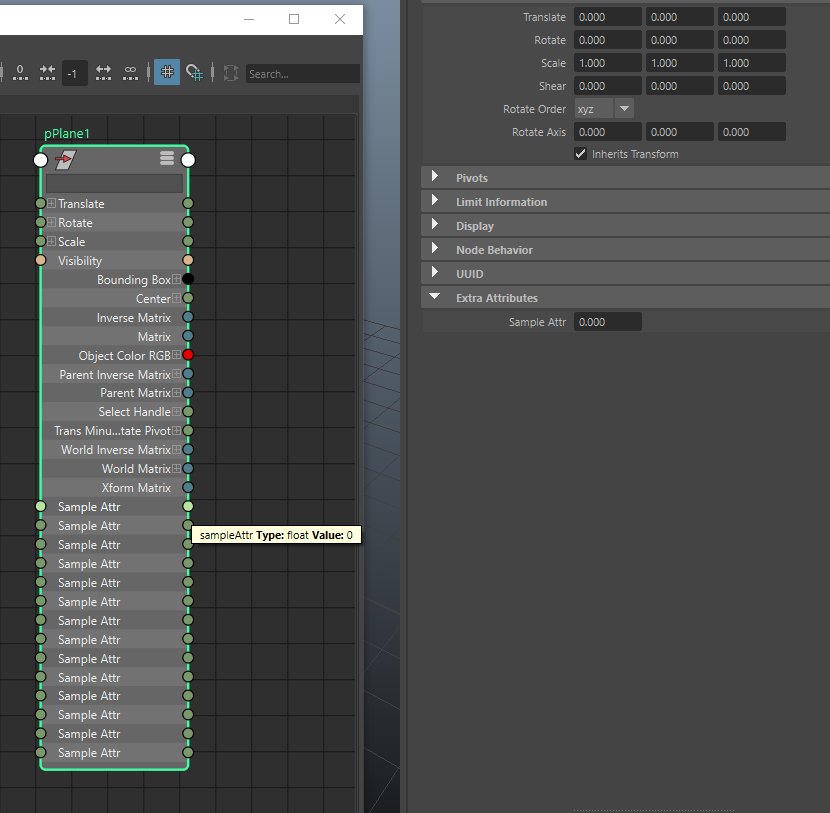Click the Scale Z value field
This screenshot has height=813, width=830.
752,63
